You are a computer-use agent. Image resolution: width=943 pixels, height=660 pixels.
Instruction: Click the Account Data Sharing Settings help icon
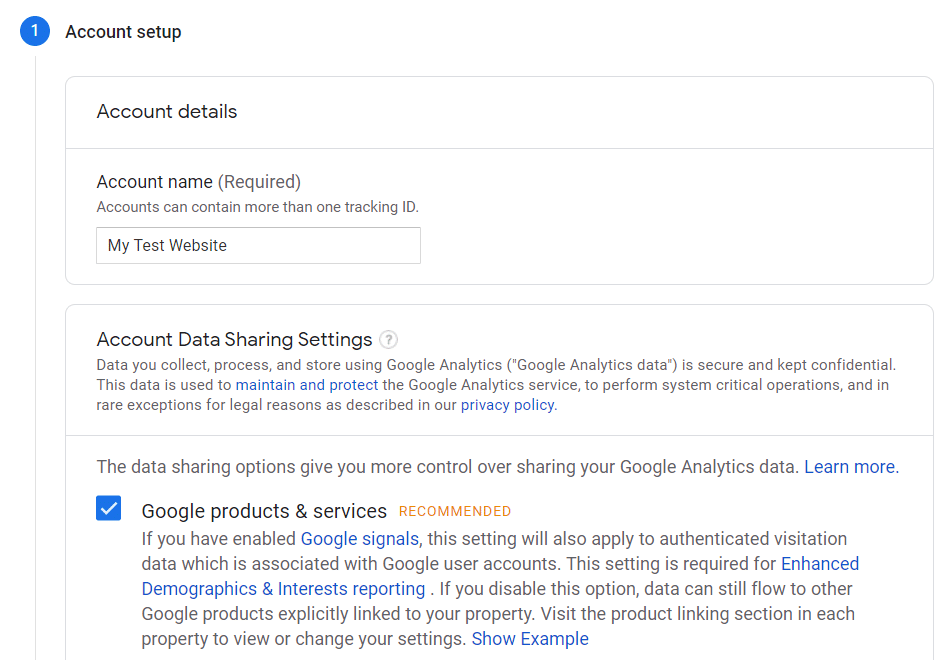(389, 339)
